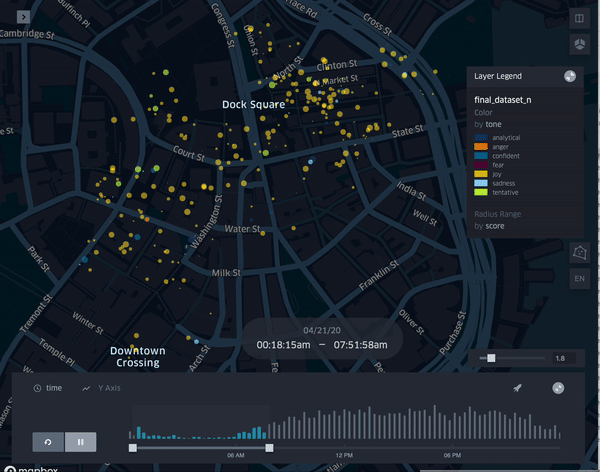Image resolution: width=600 pixels, height=472 pixels.
Task: Expand the side panel arrow button
Action: click(23, 17)
